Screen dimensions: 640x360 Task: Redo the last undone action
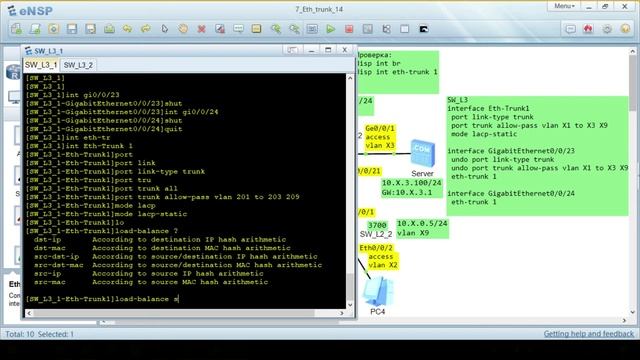[x=146, y=29]
